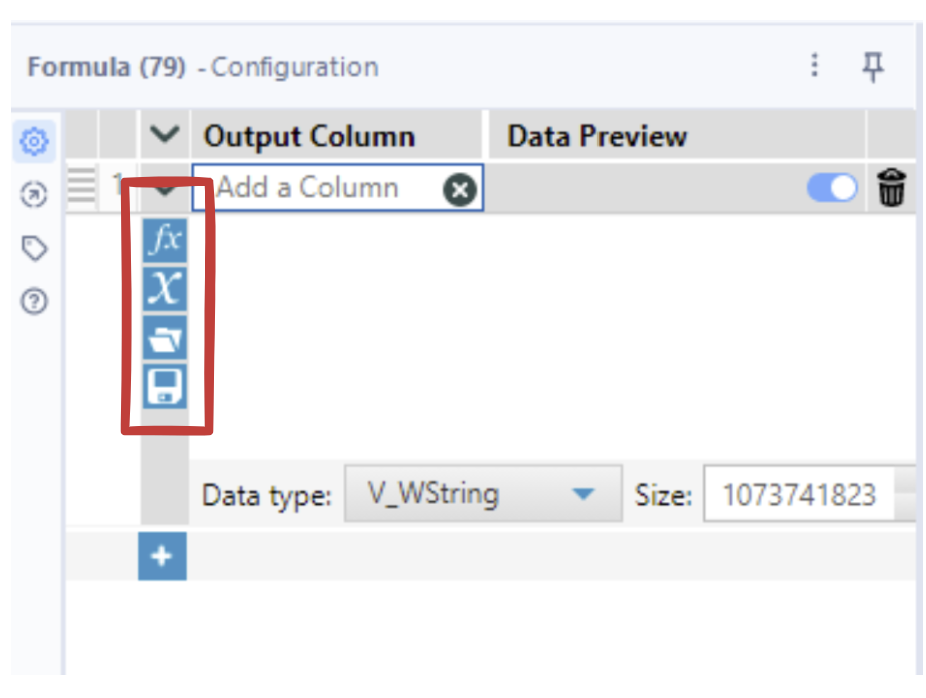The height and width of the screenshot is (698, 926).
Task: Open the Data type V_WString dropdown
Action: click(x=482, y=494)
